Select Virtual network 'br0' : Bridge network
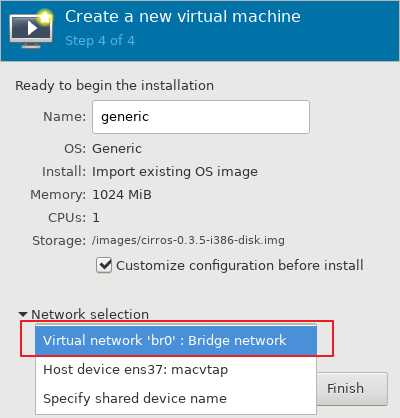Screen dimensions: 400x418 tap(176, 340)
